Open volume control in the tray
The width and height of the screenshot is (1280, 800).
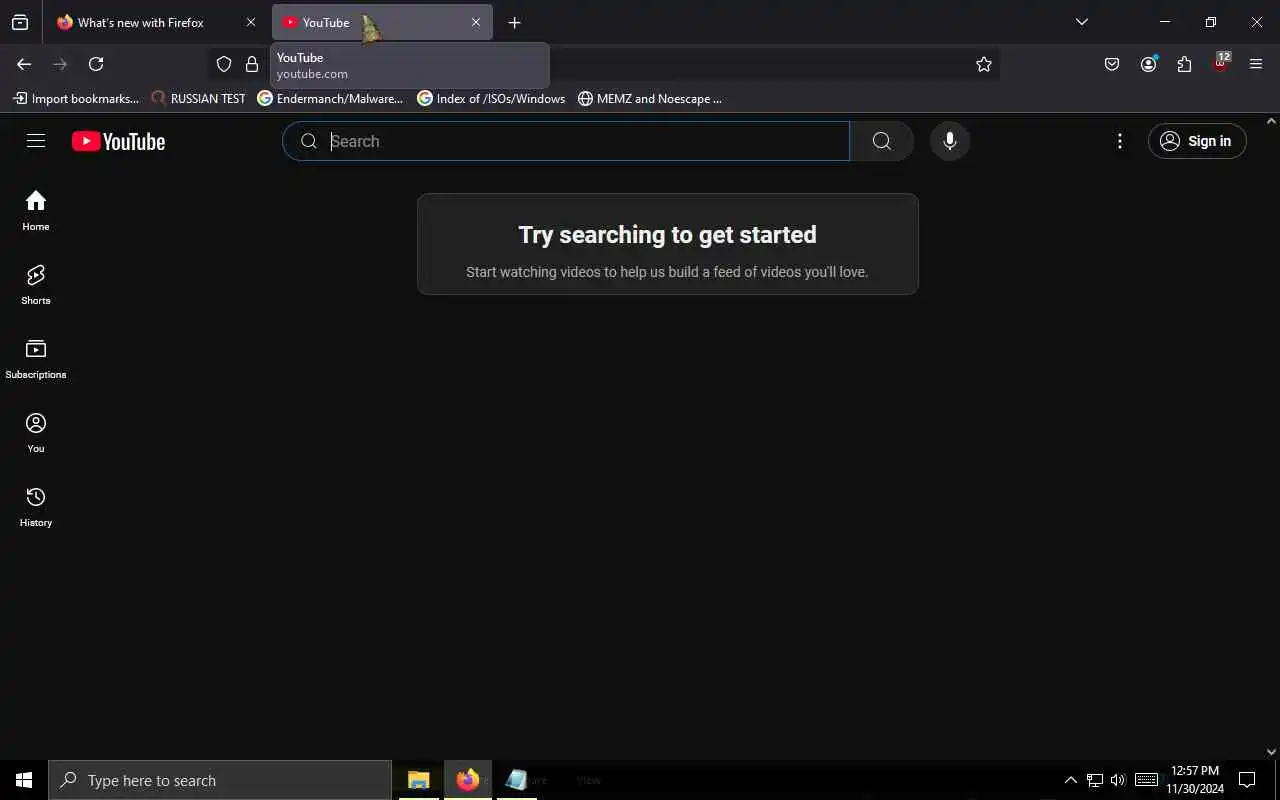pyautogui.click(x=1118, y=780)
